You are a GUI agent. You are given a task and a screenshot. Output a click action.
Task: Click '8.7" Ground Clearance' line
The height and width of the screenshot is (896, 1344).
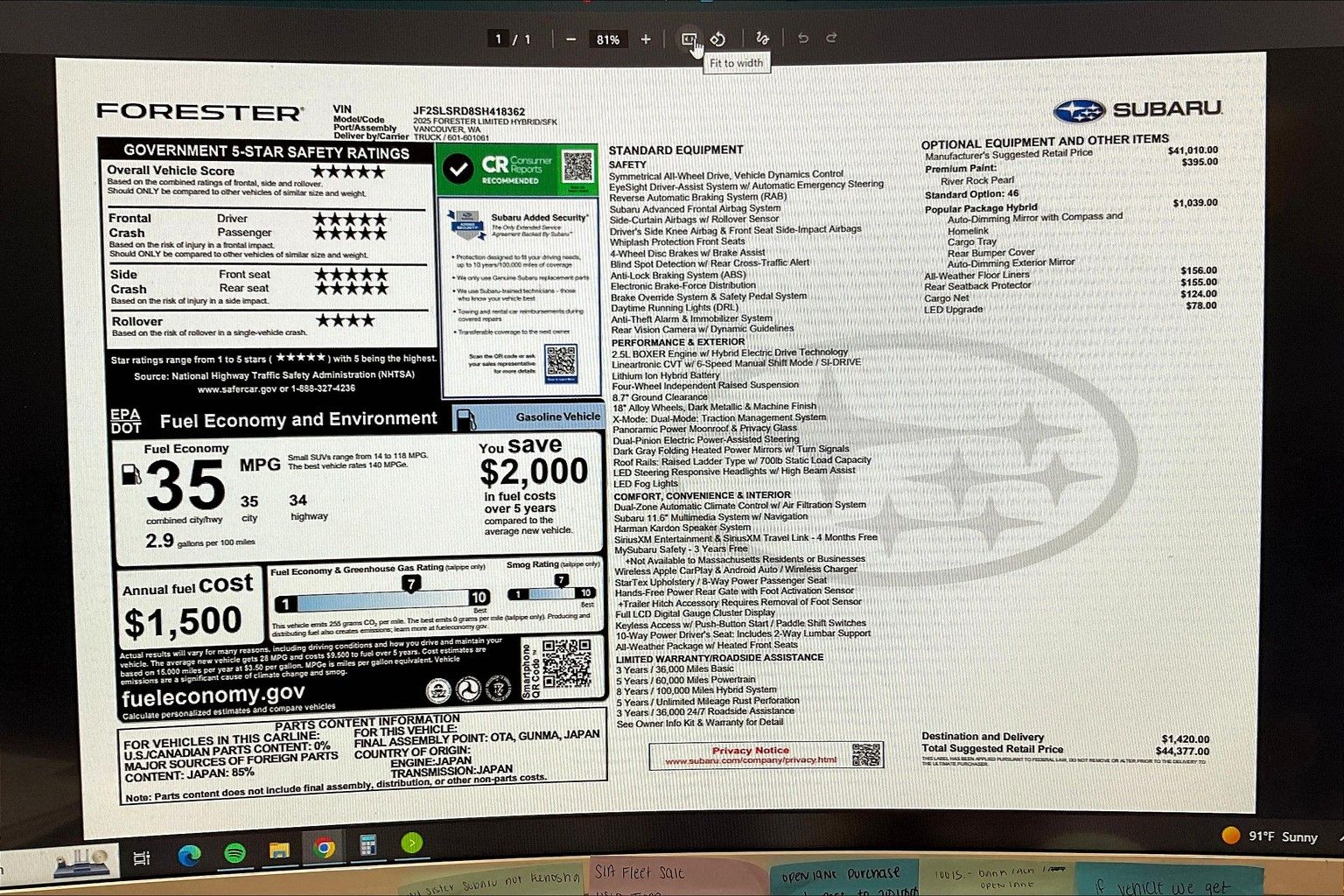click(x=660, y=397)
